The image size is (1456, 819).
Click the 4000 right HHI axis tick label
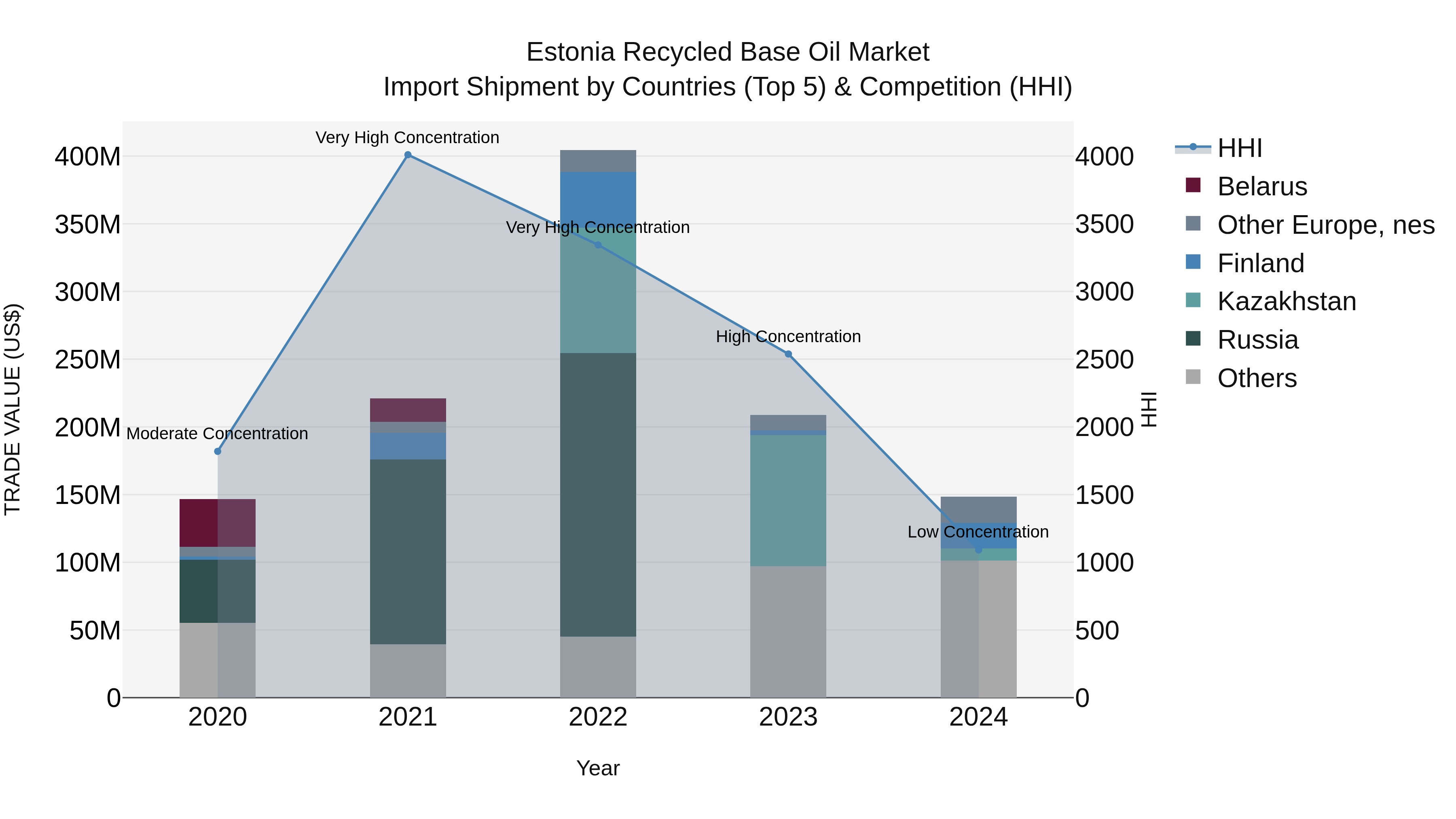[x=1104, y=157]
